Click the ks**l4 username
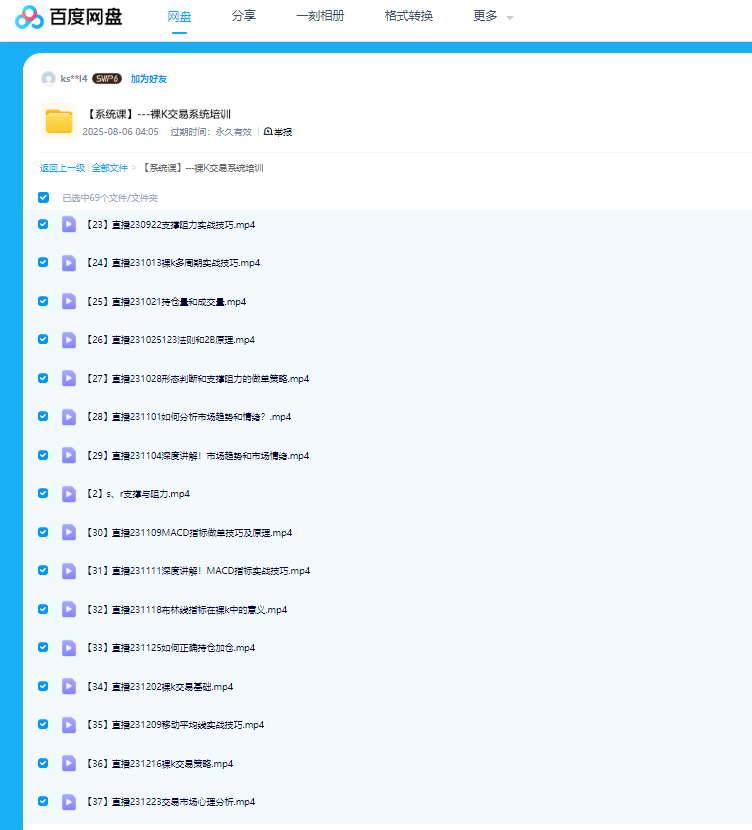Image resolution: width=752 pixels, height=830 pixels. 74,79
